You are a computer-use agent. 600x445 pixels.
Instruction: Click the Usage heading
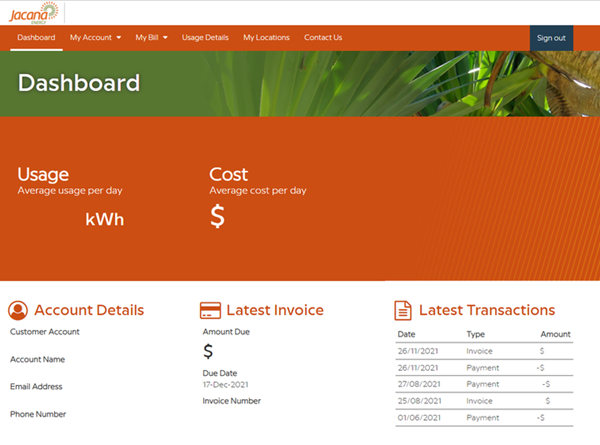(x=43, y=174)
